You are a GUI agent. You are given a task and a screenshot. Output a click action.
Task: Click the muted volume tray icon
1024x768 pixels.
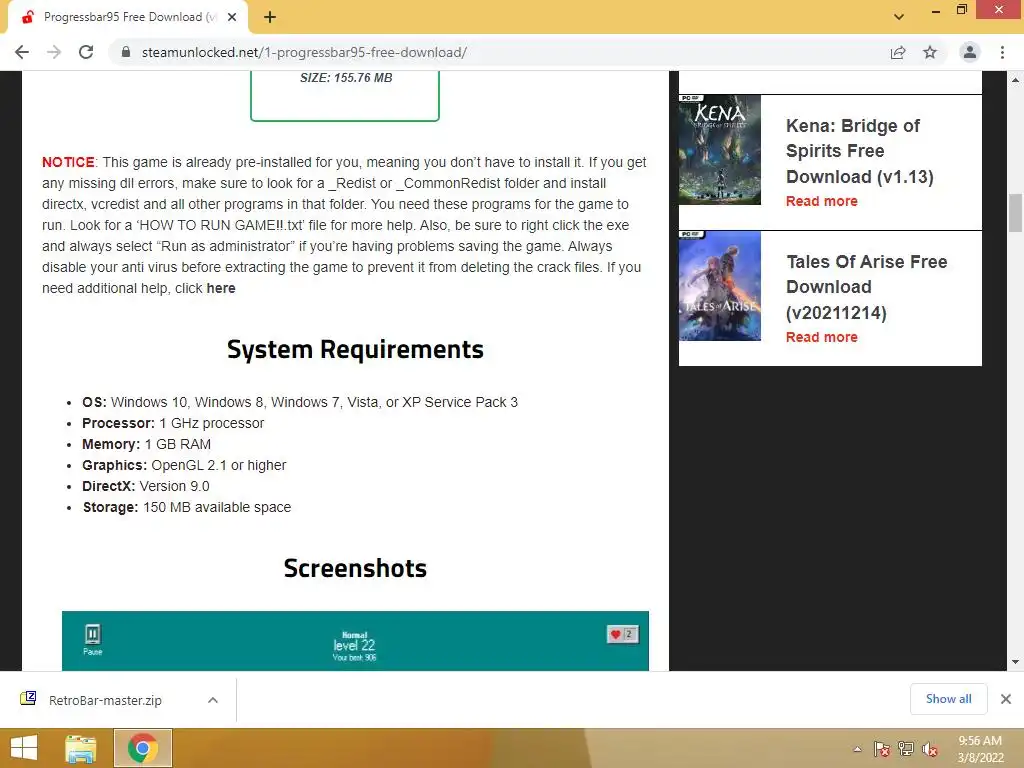pyautogui.click(x=930, y=749)
